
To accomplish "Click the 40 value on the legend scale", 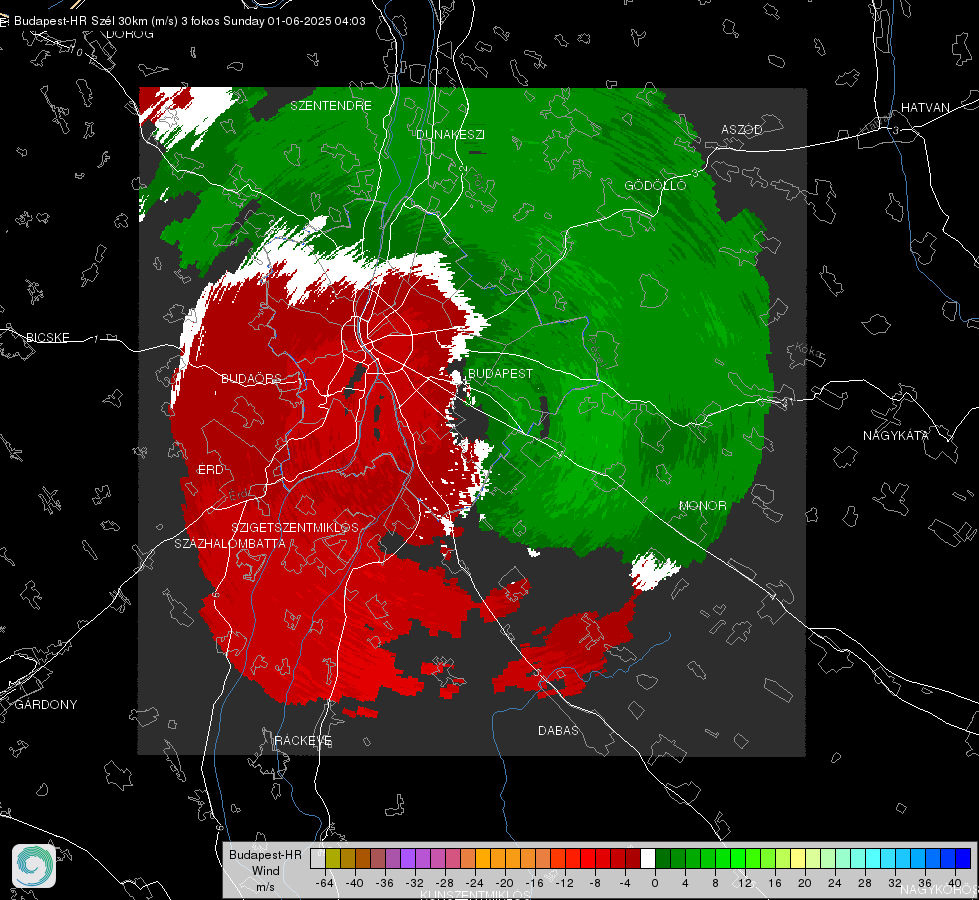I will pos(955,883).
